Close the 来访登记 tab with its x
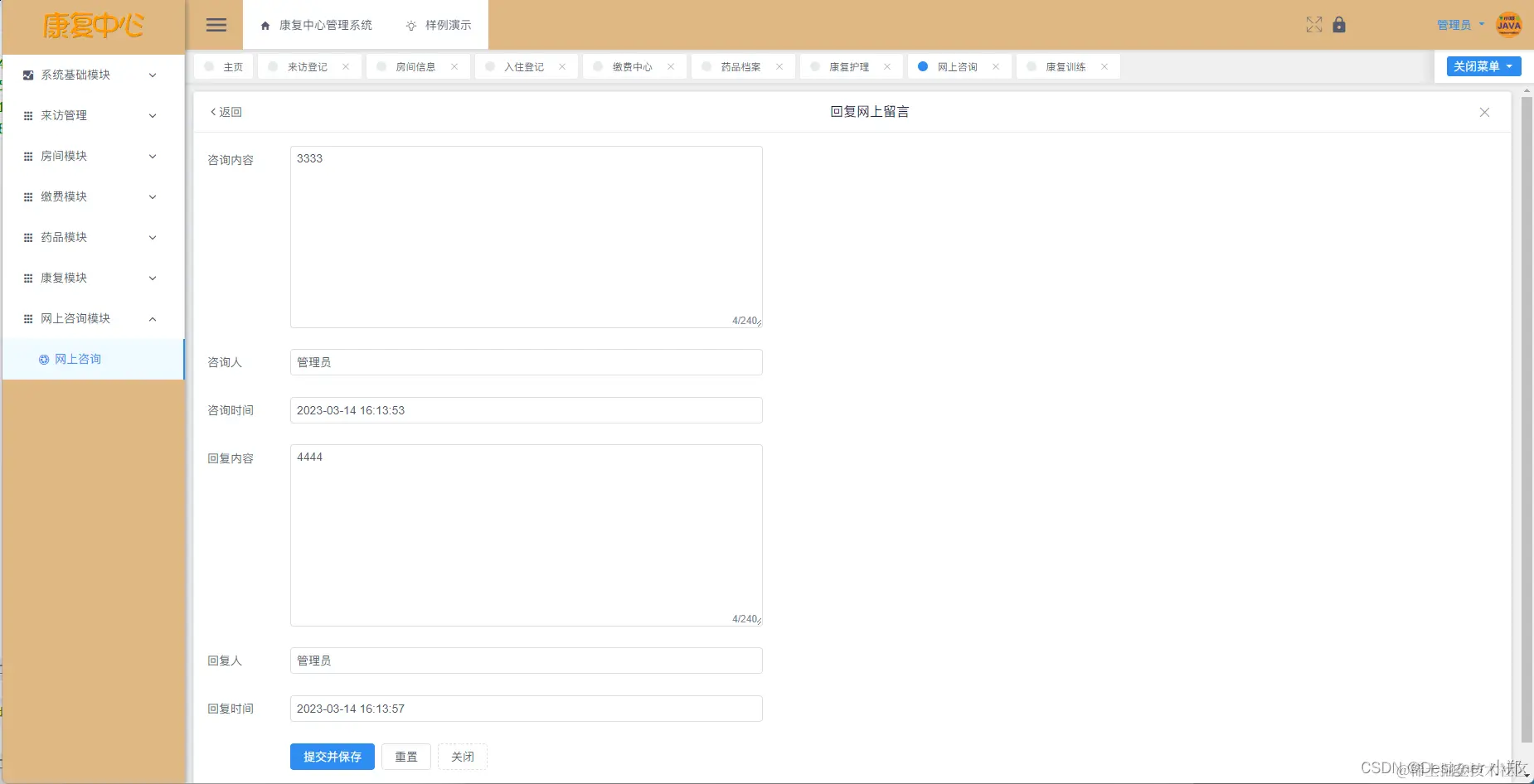1534x784 pixels. 346,66
